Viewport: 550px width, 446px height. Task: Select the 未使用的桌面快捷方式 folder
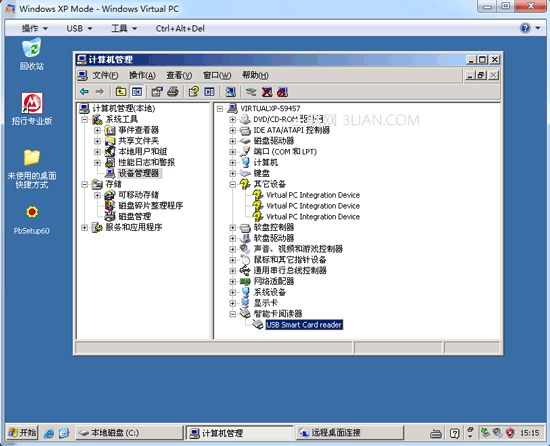(32, 169)
